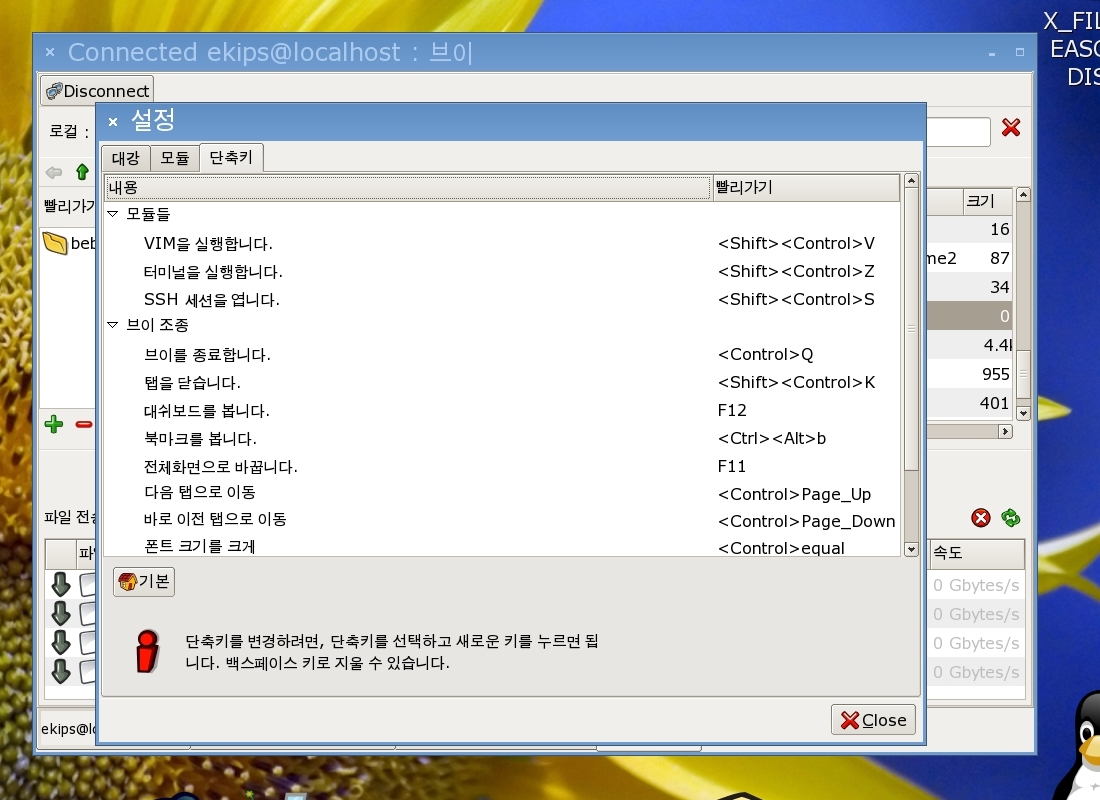
Task: Switch to the 모듈 tab
Action: (x=174, y=158)
